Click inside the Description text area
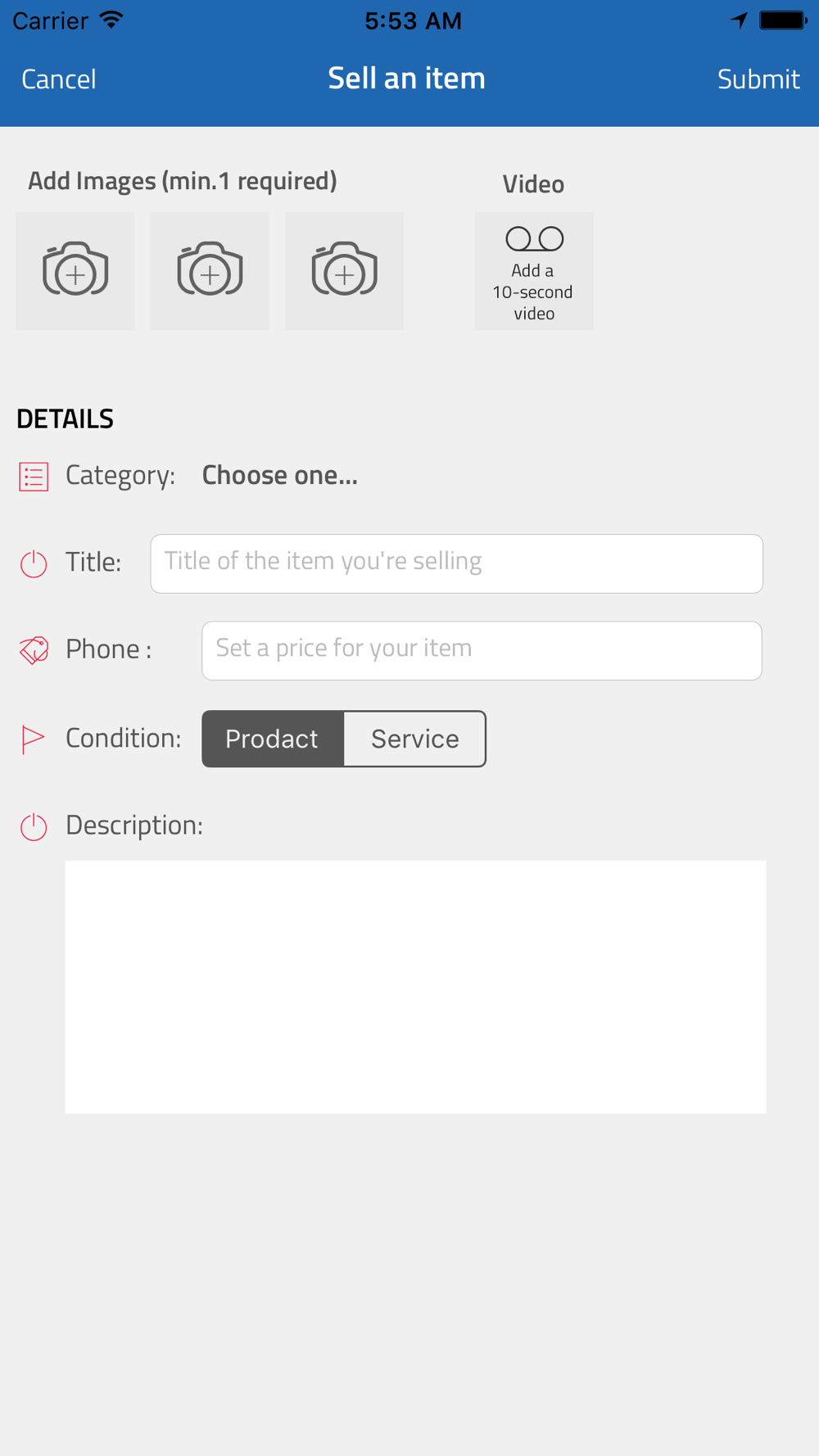This screenshot has height=1456, width=819. click(x=415, y=986)
